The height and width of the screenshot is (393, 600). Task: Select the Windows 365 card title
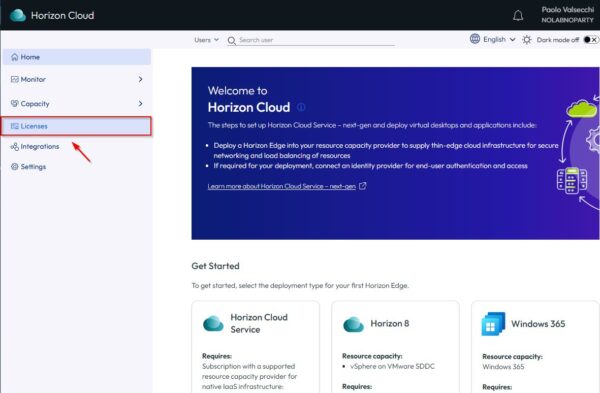[x=538, y=324]
